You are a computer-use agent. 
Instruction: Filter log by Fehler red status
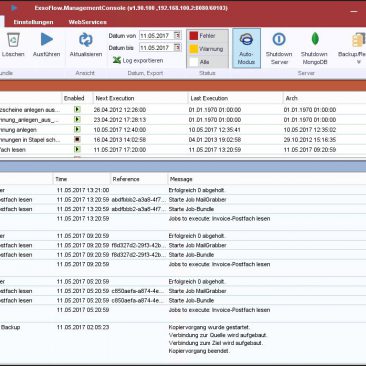[207, 36]
